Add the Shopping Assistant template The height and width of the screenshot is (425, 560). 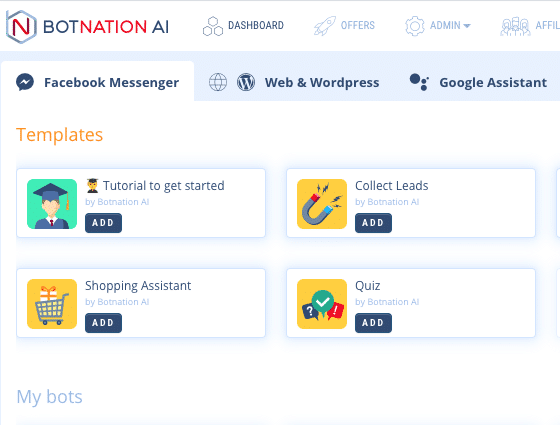(103, 323)
